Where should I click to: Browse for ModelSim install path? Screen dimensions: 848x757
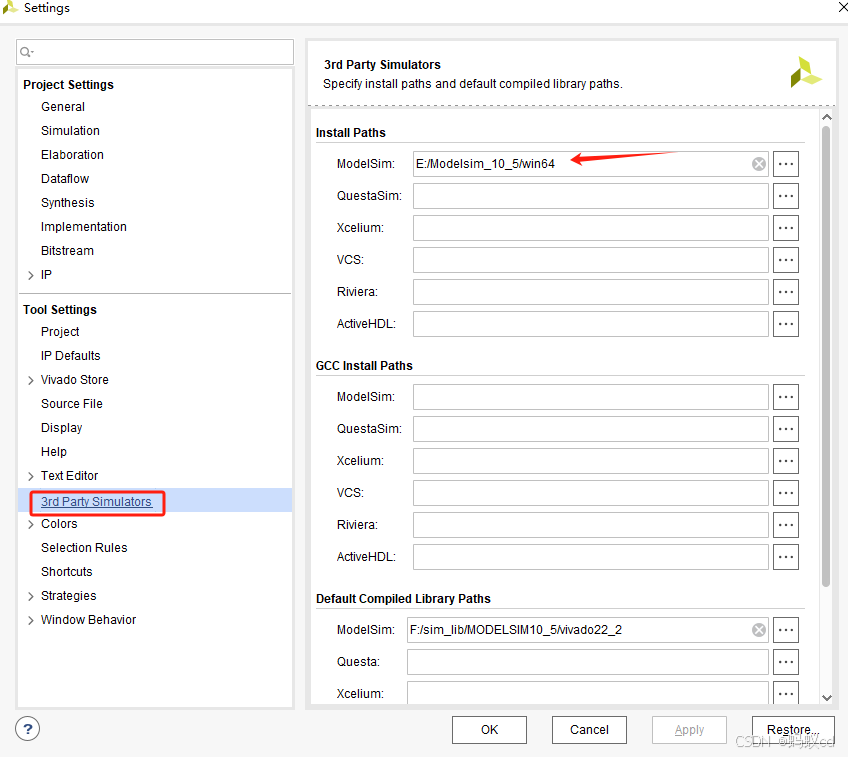click(x=785, y=164)
